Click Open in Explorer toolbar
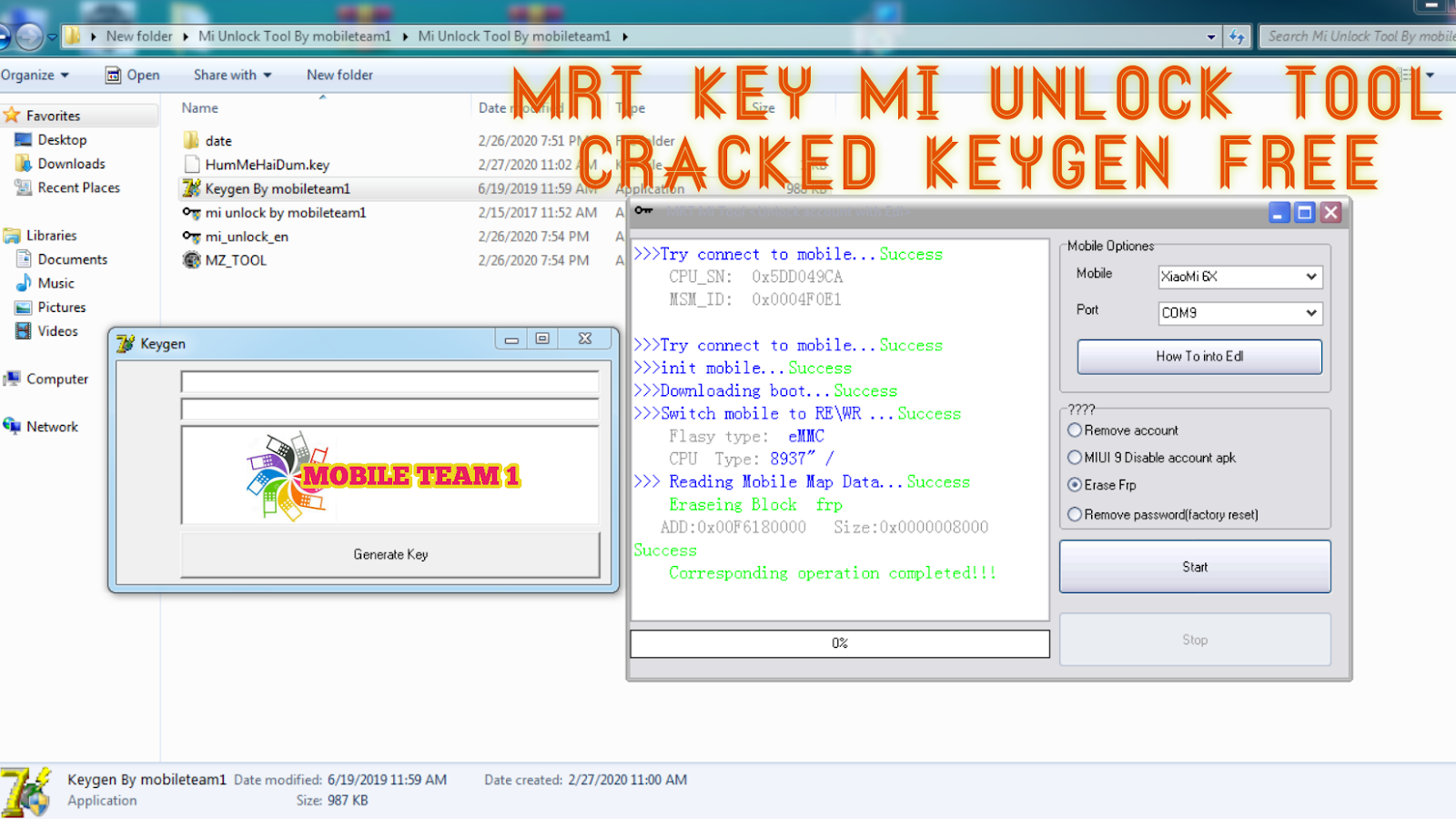The width and height of the screenshot is (1456, 819). coord(133,75)
